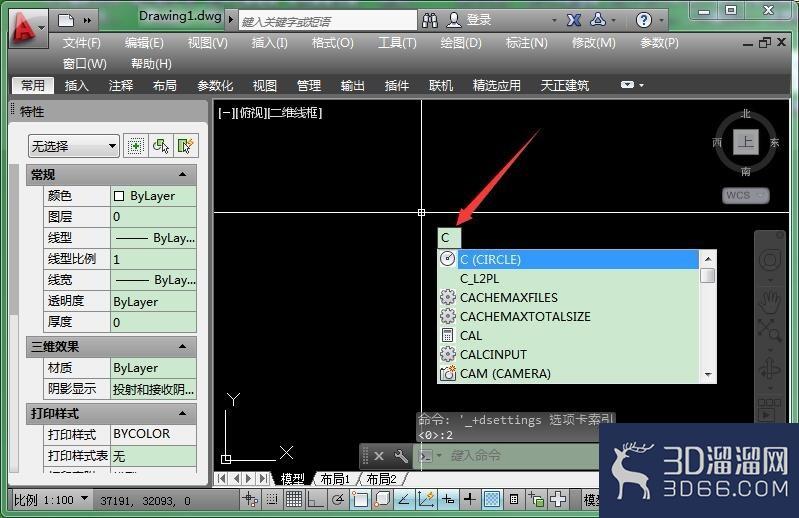This screenshot has height=518, width=799.
Task: Switch to the 天正建筑 ribbon tab
Action: click(565, 86)
